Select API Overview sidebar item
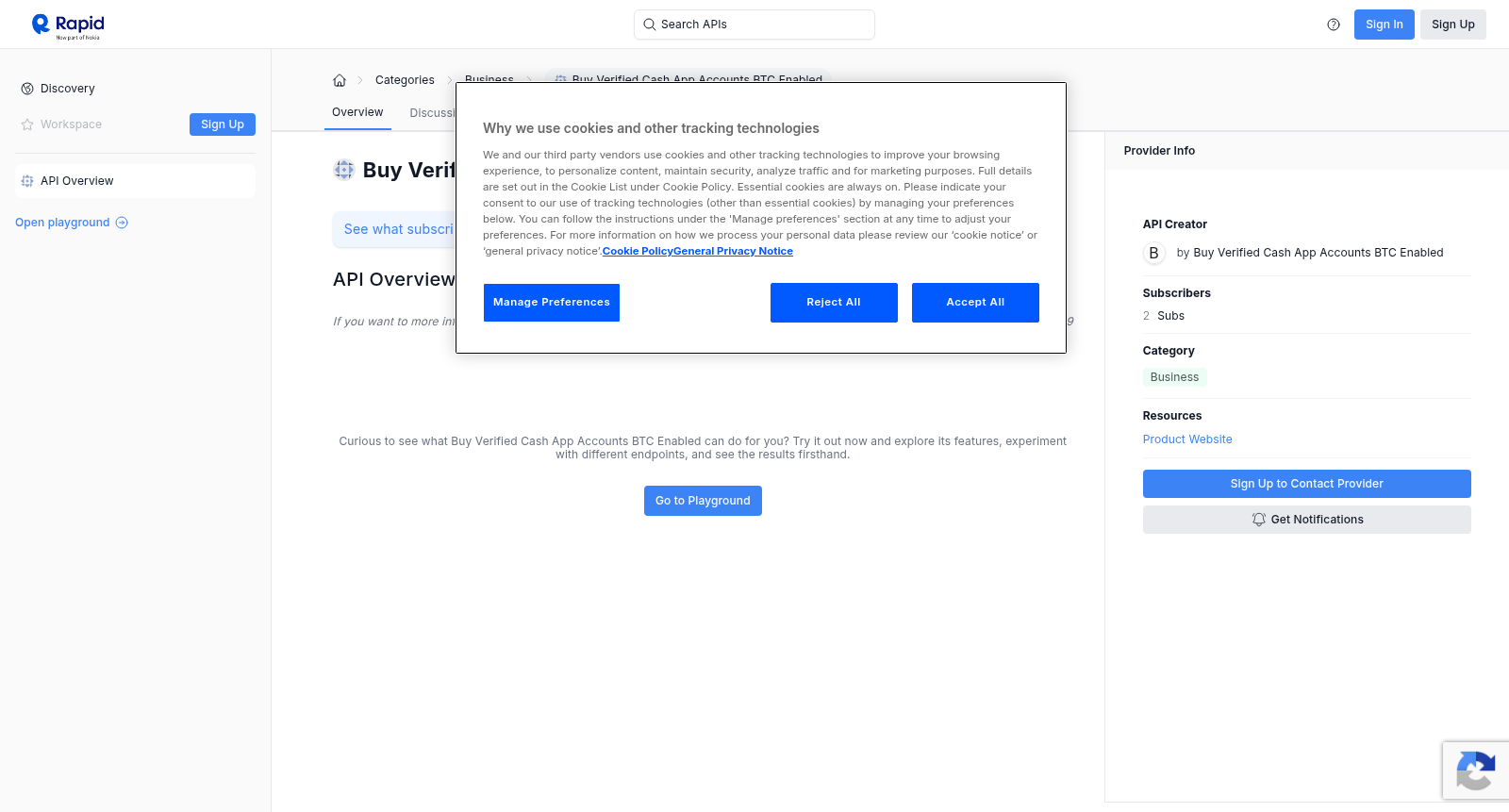The image size is (1509, 812). pyautogui.click(x=135, y=181)
